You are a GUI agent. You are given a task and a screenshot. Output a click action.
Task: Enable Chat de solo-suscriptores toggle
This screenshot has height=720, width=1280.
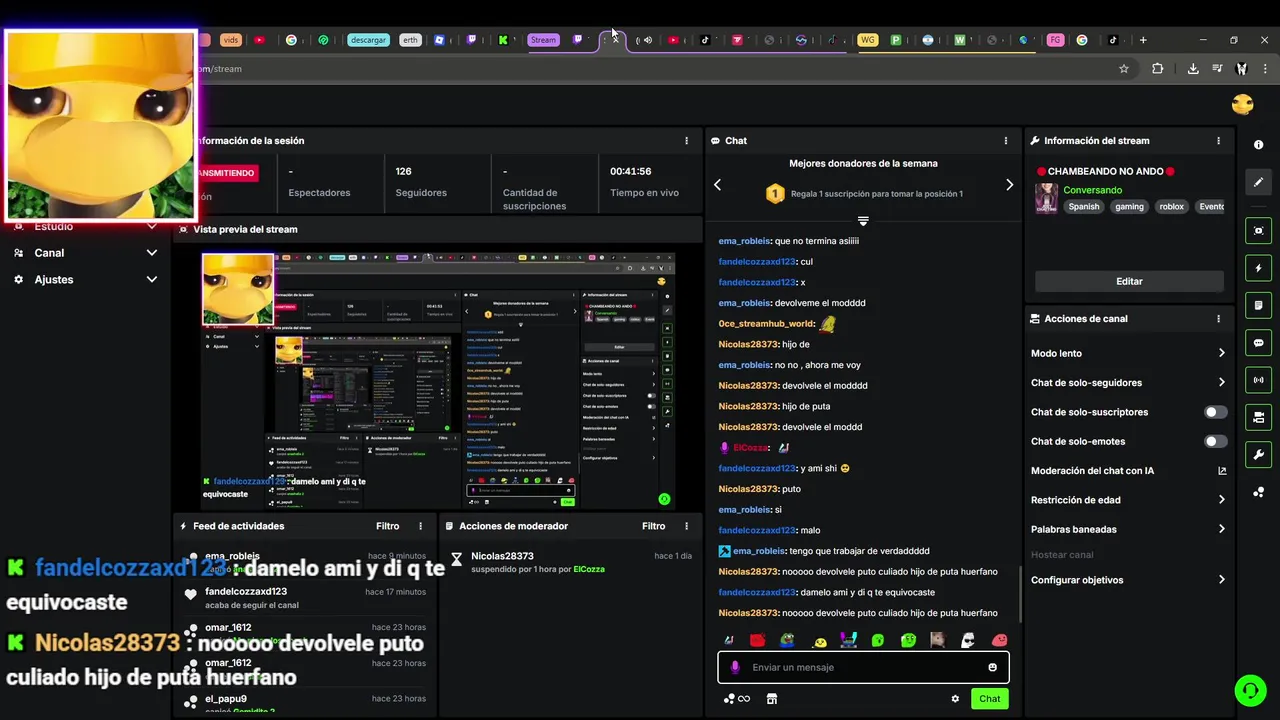pyautogui.click(x=1215, y=412)
